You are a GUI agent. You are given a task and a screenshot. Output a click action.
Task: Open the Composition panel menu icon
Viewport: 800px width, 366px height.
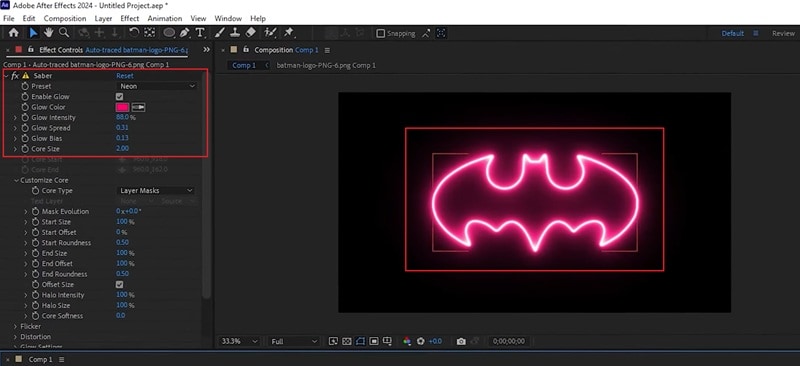pos(327,50)
